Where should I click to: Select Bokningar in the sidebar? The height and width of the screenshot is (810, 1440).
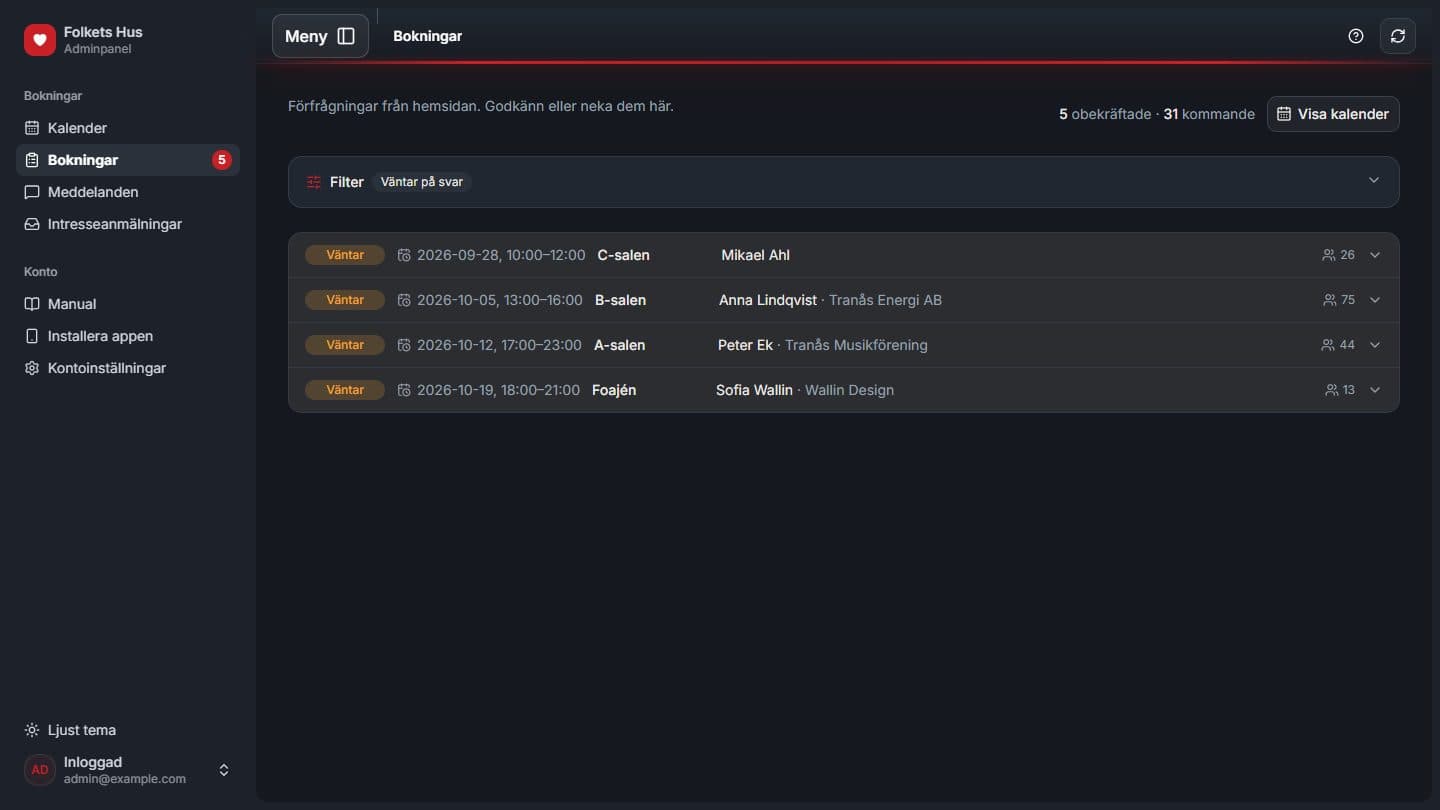point(128,160)
